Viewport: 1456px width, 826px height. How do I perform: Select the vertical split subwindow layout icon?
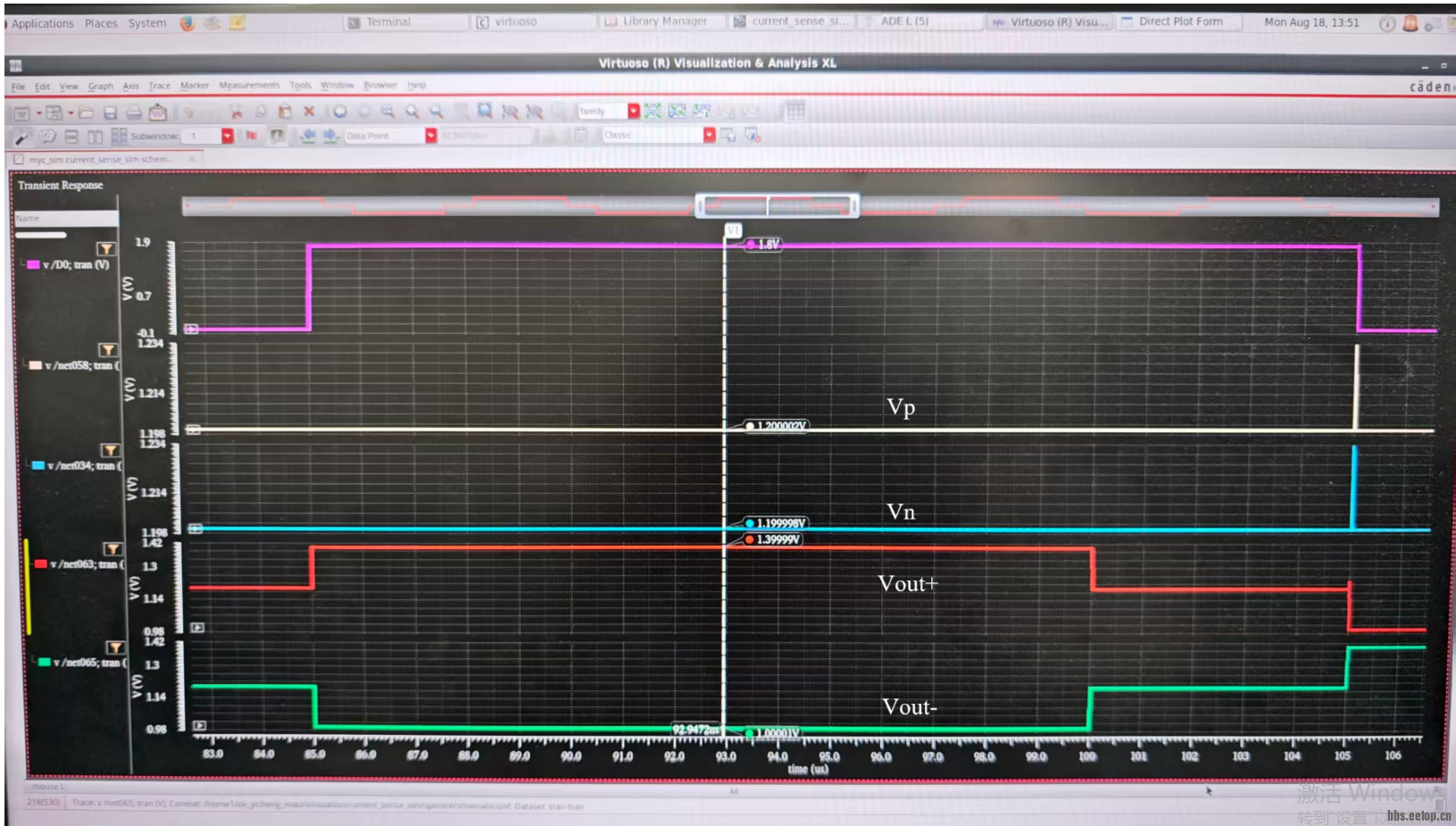(x=95, y=137)
